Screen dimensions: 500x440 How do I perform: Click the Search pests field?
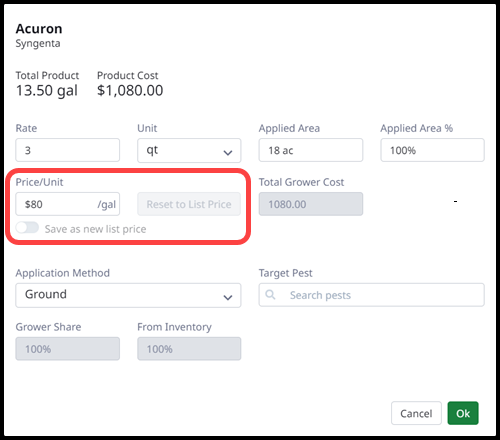[x=372, y=295]
